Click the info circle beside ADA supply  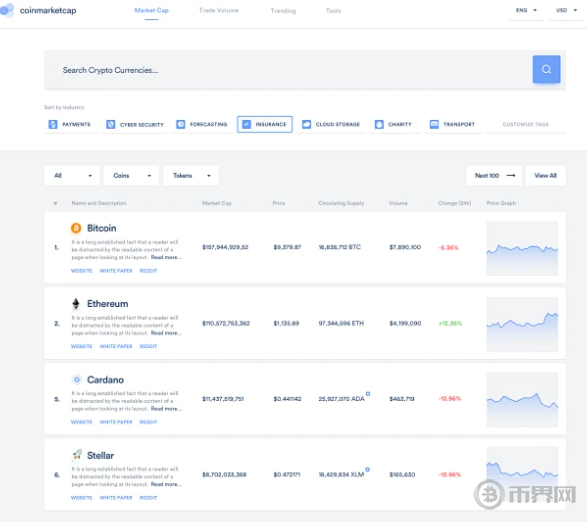click(x=368, y=394)
